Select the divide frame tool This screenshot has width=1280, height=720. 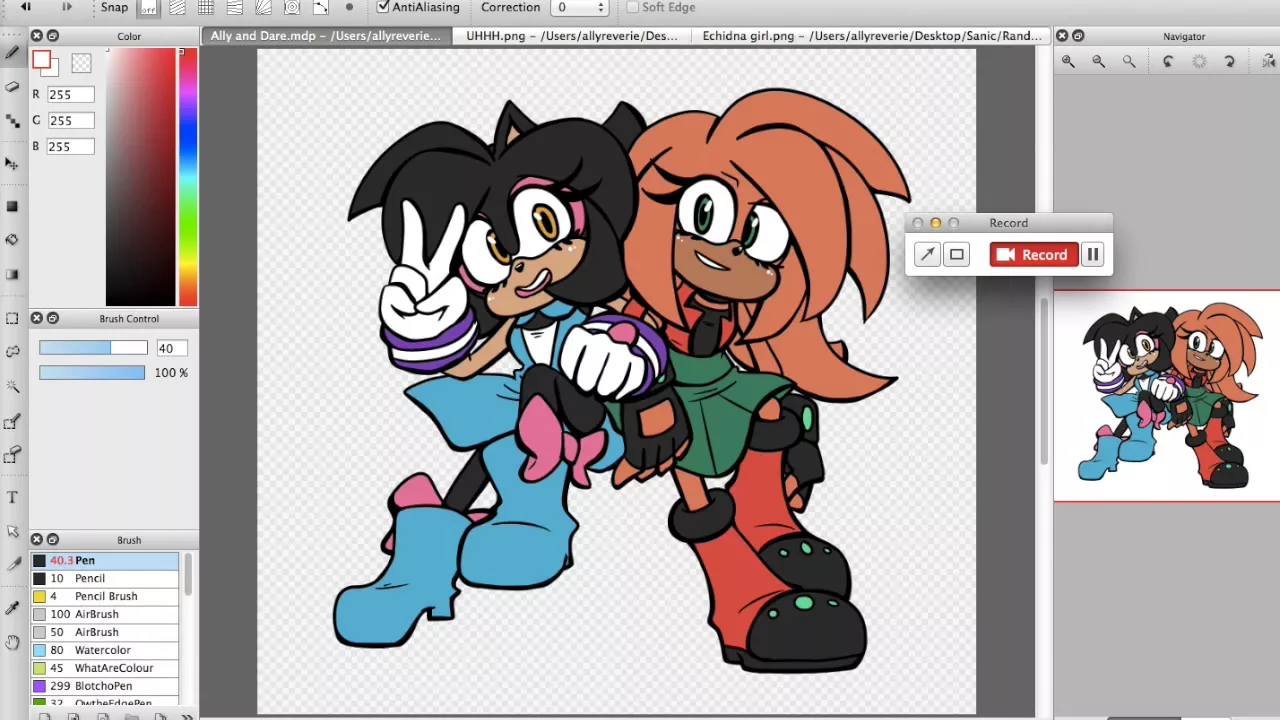[12, 565]
